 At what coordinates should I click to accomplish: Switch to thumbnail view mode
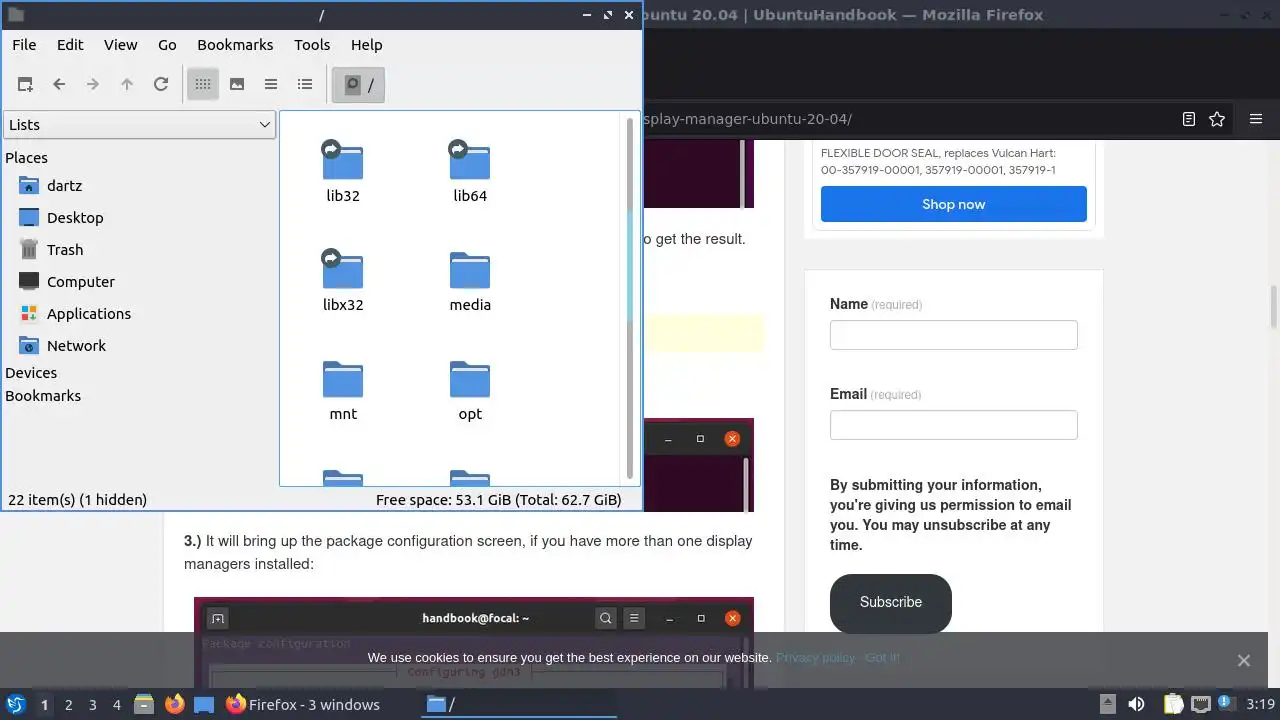coord(237,85)
